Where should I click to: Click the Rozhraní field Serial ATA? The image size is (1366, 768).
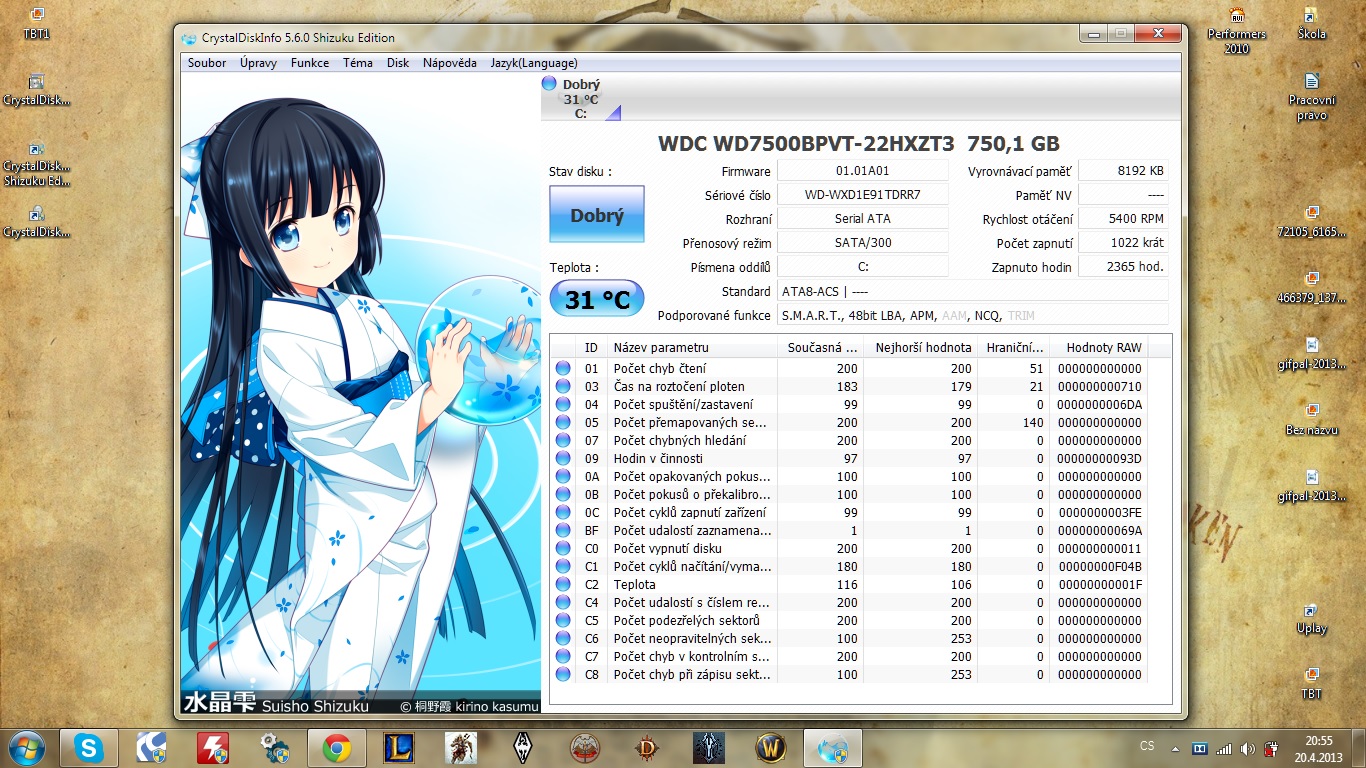click(863, 219)
